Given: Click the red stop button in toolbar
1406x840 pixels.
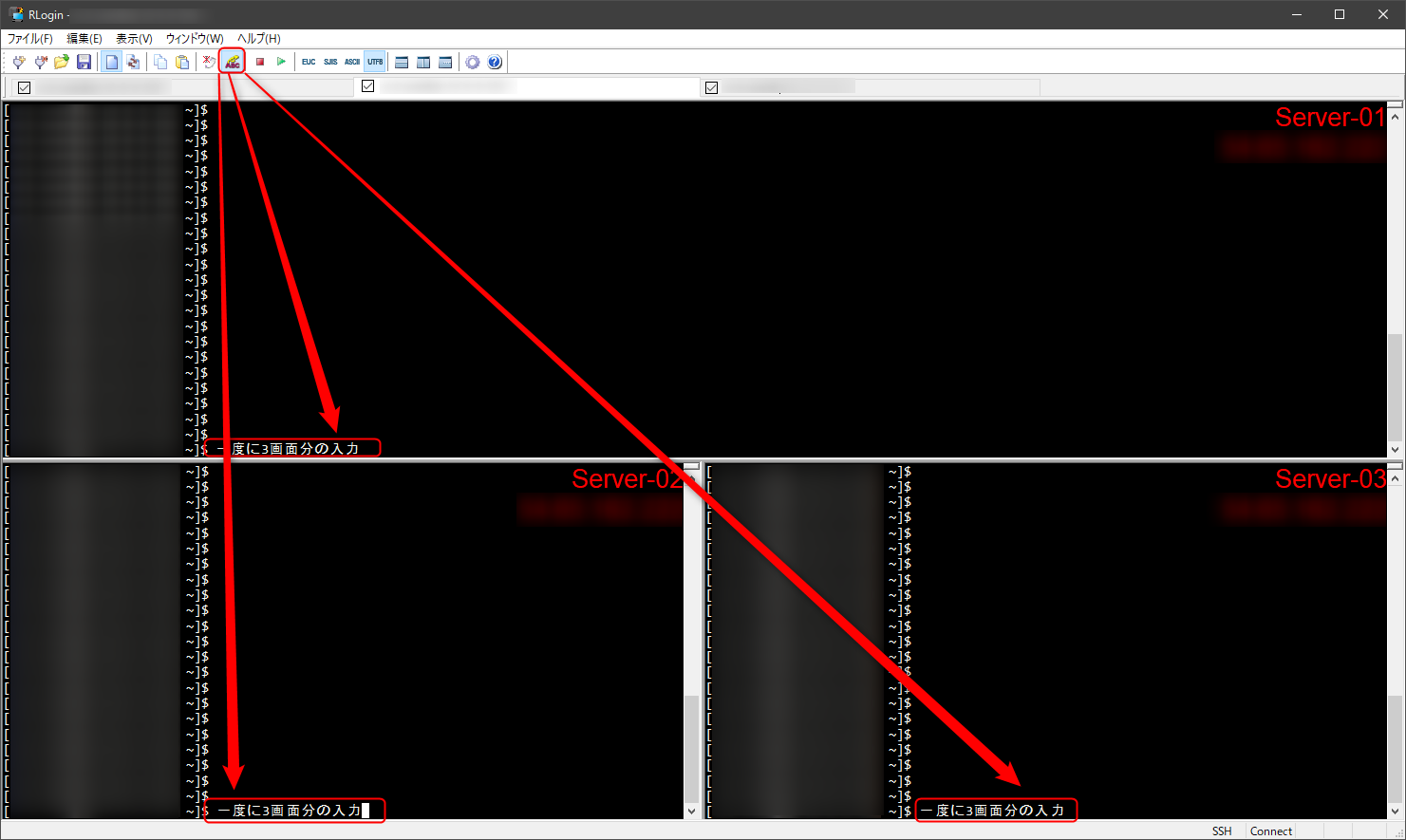Looking at the screenshot, I should [260, 62].
